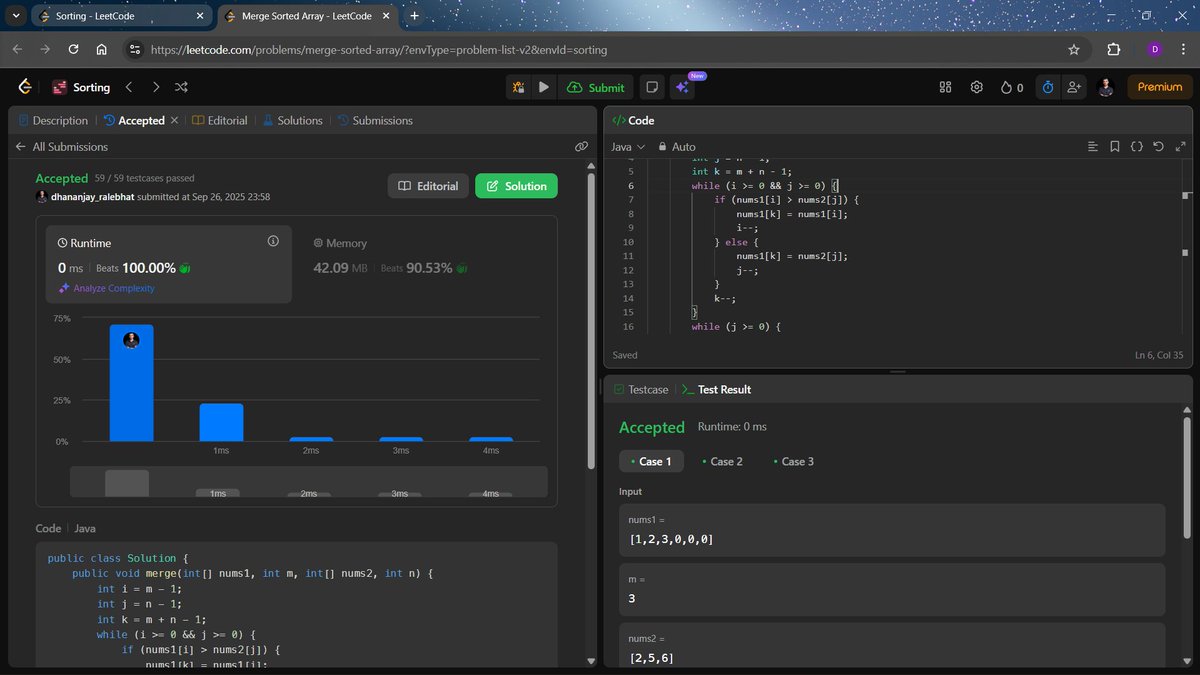Submit the solution
This screenshot has width=1200, height=675.
click(596, 87)
